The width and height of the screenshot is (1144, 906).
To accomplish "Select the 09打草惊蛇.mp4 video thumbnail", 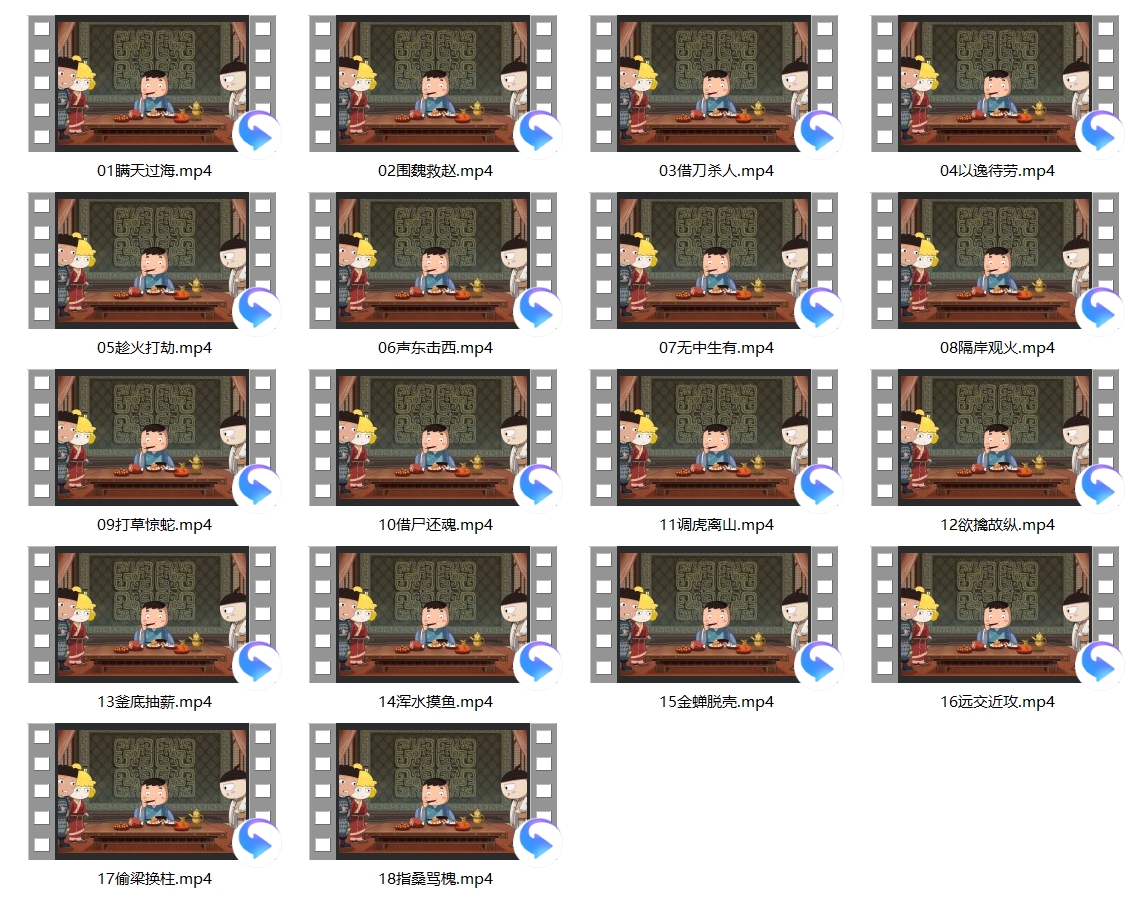I will pyautogui.click(x=152, y=437).
